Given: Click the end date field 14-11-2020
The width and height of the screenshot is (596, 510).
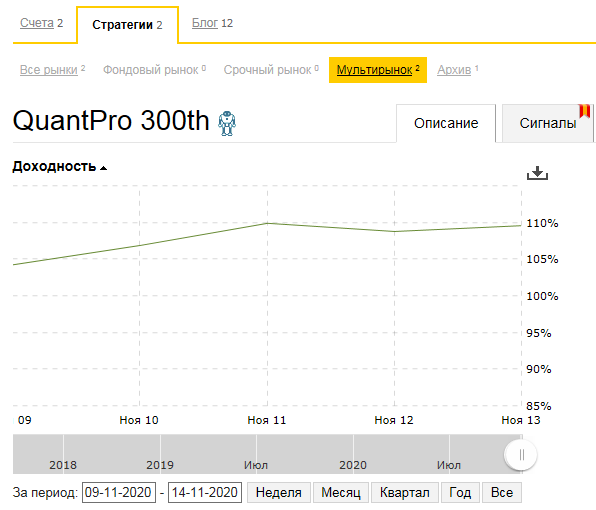Looking at the screenshot, I should [205, 493].
